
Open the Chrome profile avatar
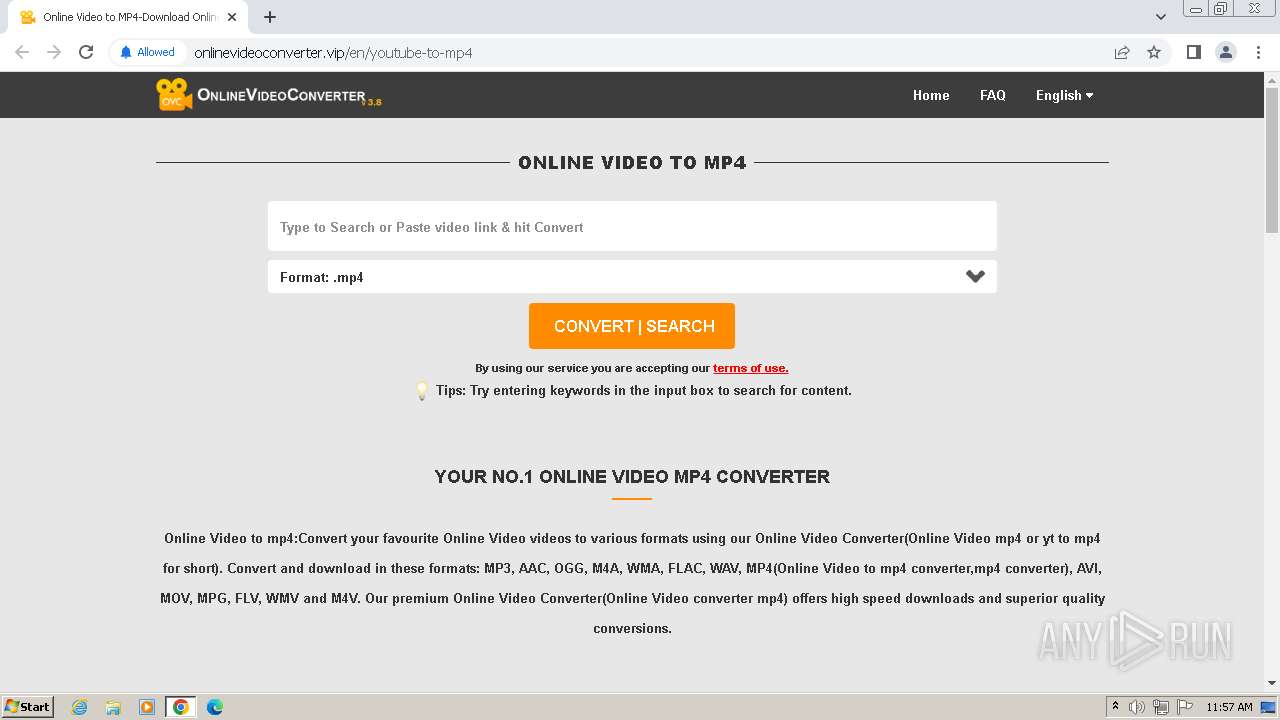coord(1226,52)
